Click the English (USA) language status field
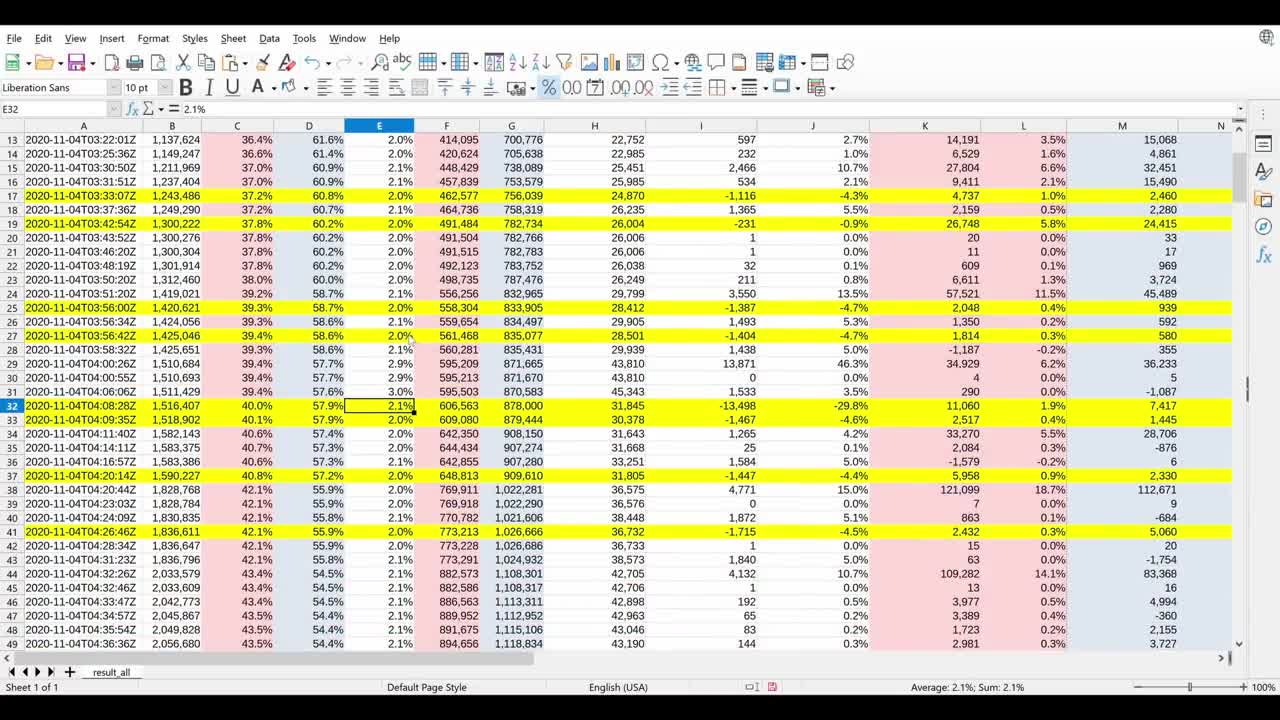The height and width of the screenshot is (720, 1280). pyautogui.click(x=618, y=687)
